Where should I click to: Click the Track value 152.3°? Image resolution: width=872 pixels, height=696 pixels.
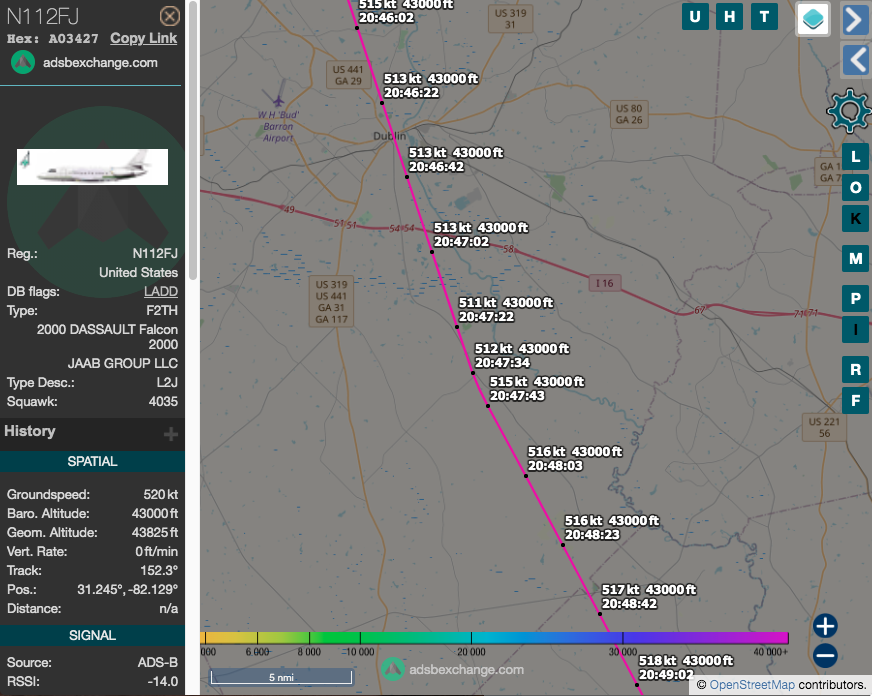click(159, 570)
